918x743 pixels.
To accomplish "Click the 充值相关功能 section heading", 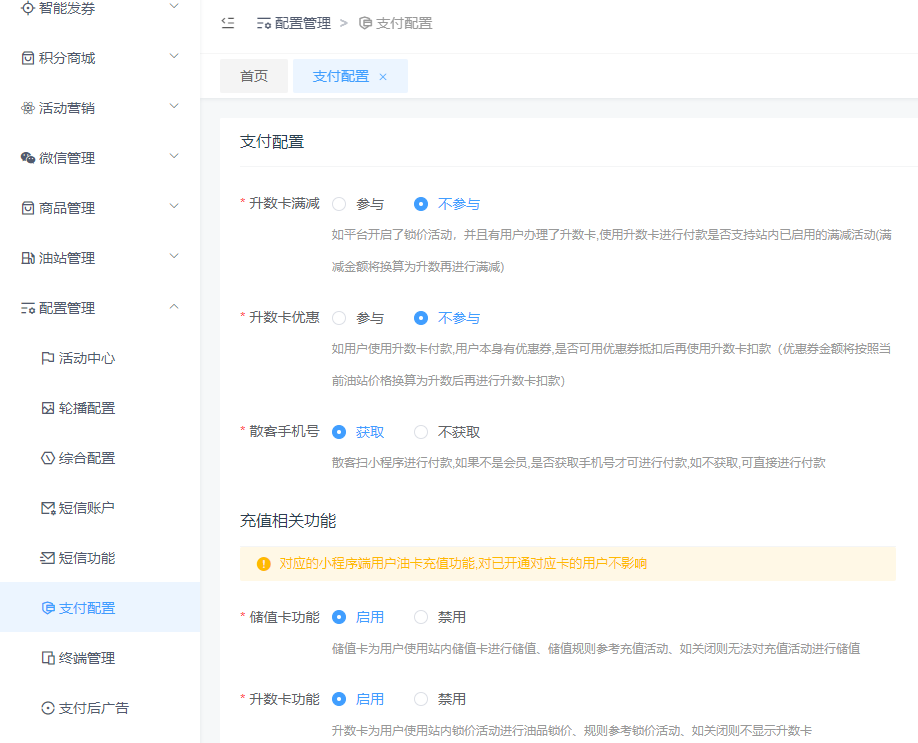I will click(x=288, y=521).
